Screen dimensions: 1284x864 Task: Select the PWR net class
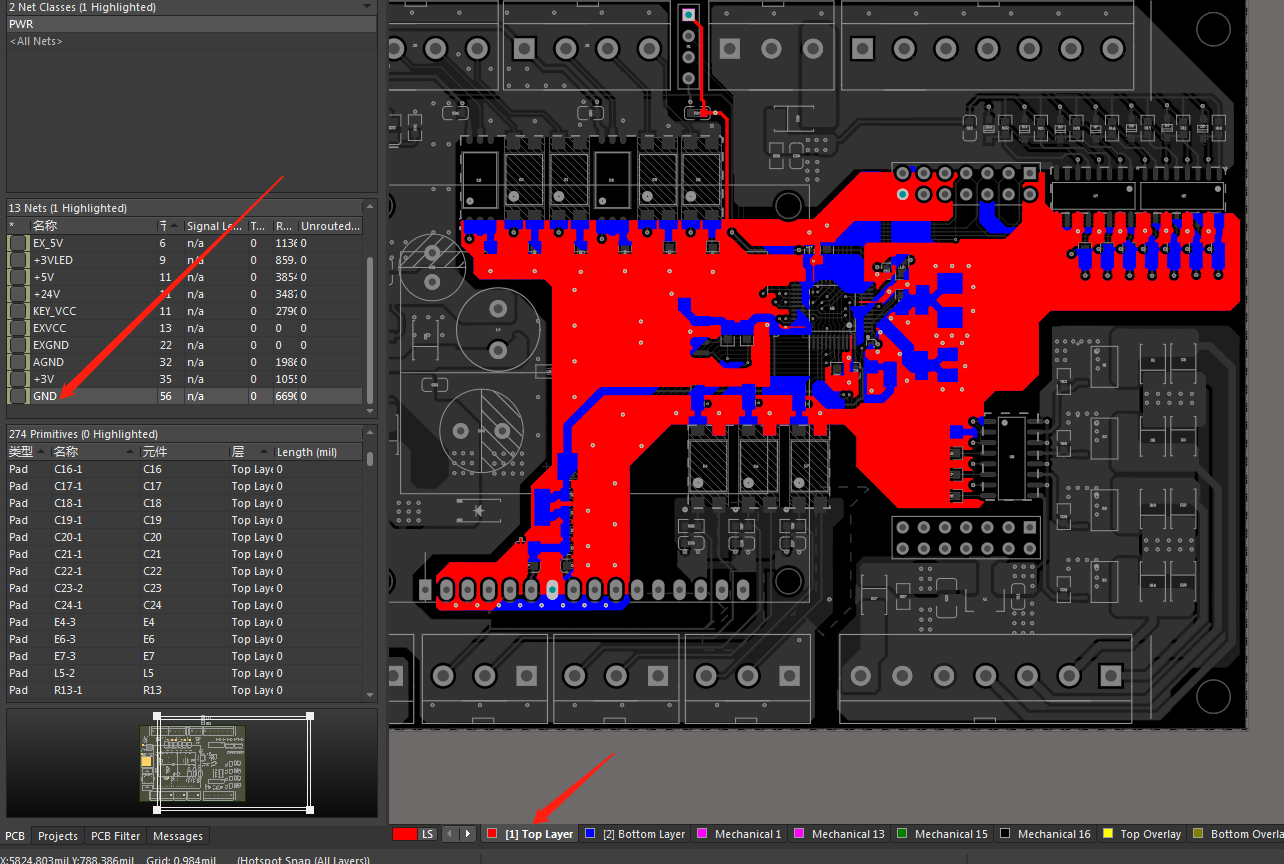click(x=192, y=24)
